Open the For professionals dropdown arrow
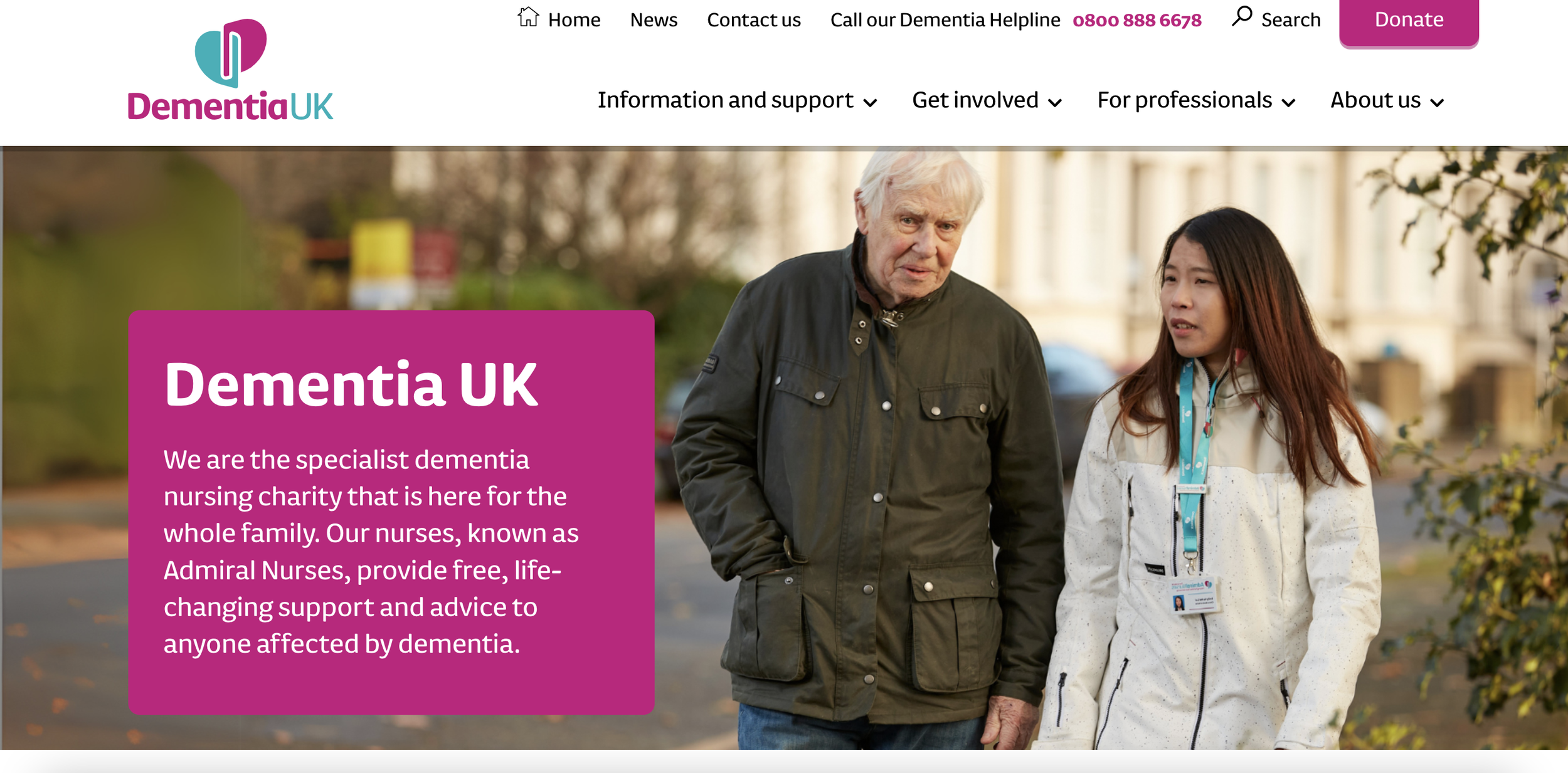This screenshot has height=773, width=1568. pyautogui.click(x=1288, y=103)
